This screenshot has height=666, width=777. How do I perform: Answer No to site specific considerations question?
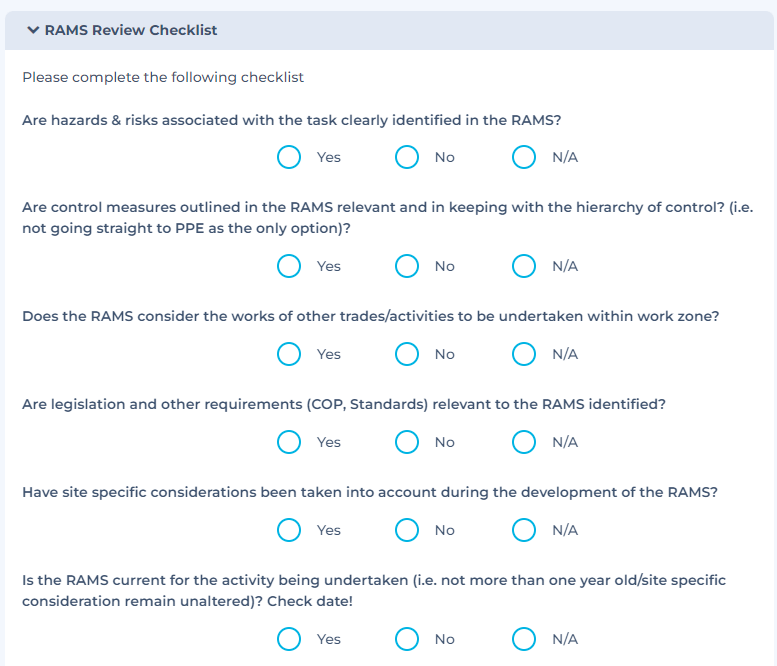click(407, 530)
